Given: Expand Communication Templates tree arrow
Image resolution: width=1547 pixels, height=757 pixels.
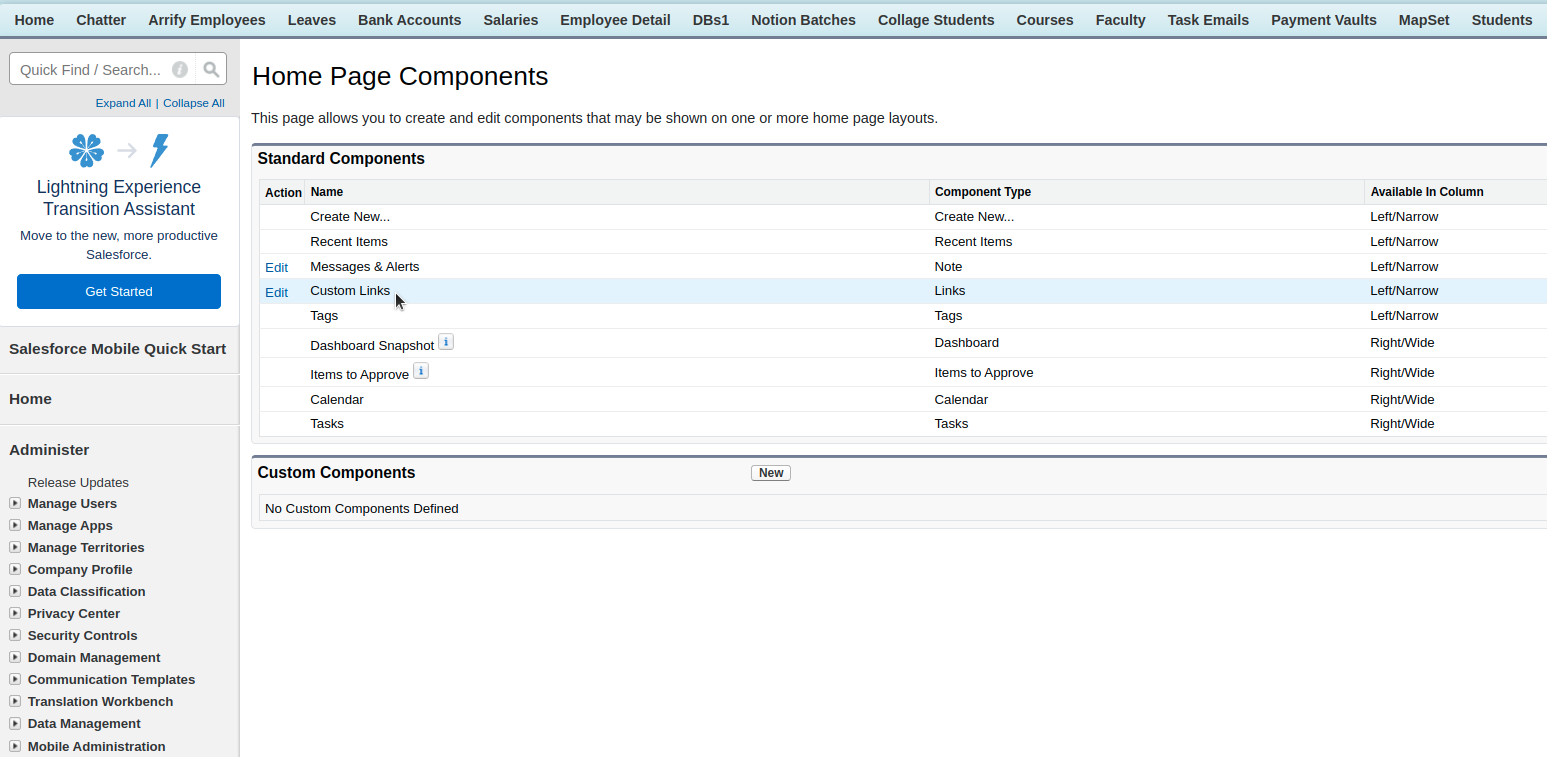Looking at the screenshot, I should [15, 679].
